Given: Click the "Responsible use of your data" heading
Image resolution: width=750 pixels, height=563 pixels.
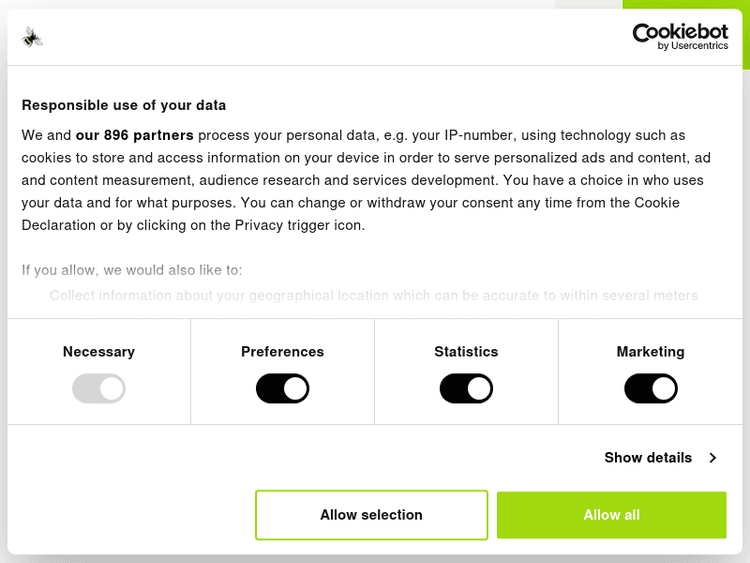Looking at the screenshot, I should point(124,105).
